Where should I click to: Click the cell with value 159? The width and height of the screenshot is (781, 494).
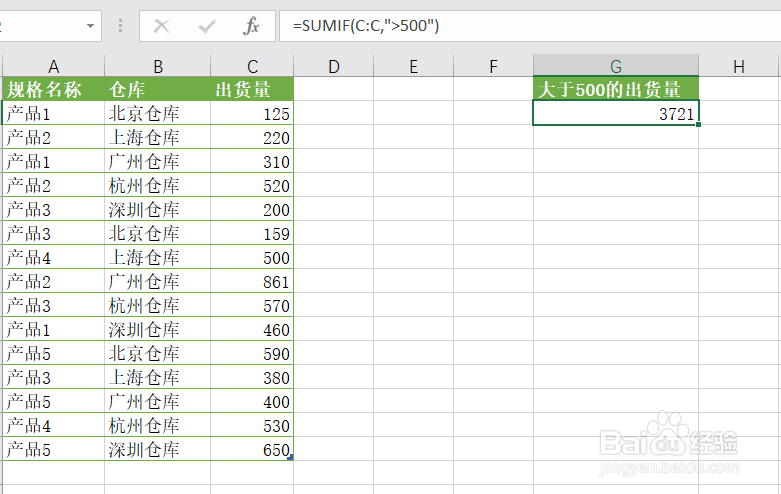(x=253, y=233)
